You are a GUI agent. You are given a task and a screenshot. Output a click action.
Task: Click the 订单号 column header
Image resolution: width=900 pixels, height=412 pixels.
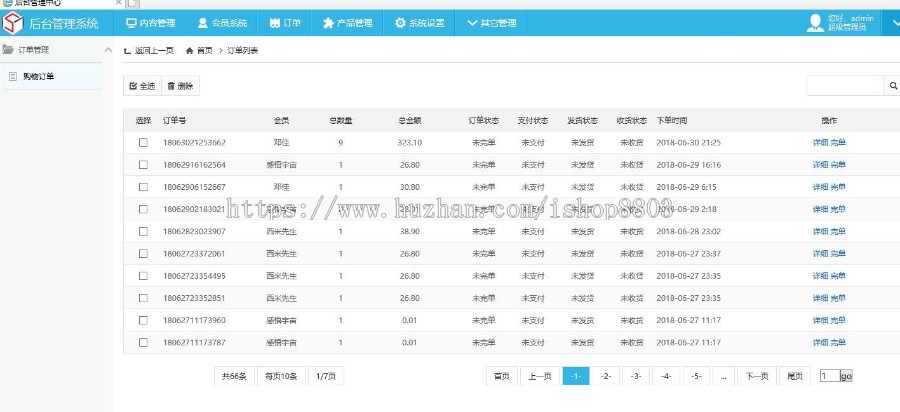click(x=174, y=121)
